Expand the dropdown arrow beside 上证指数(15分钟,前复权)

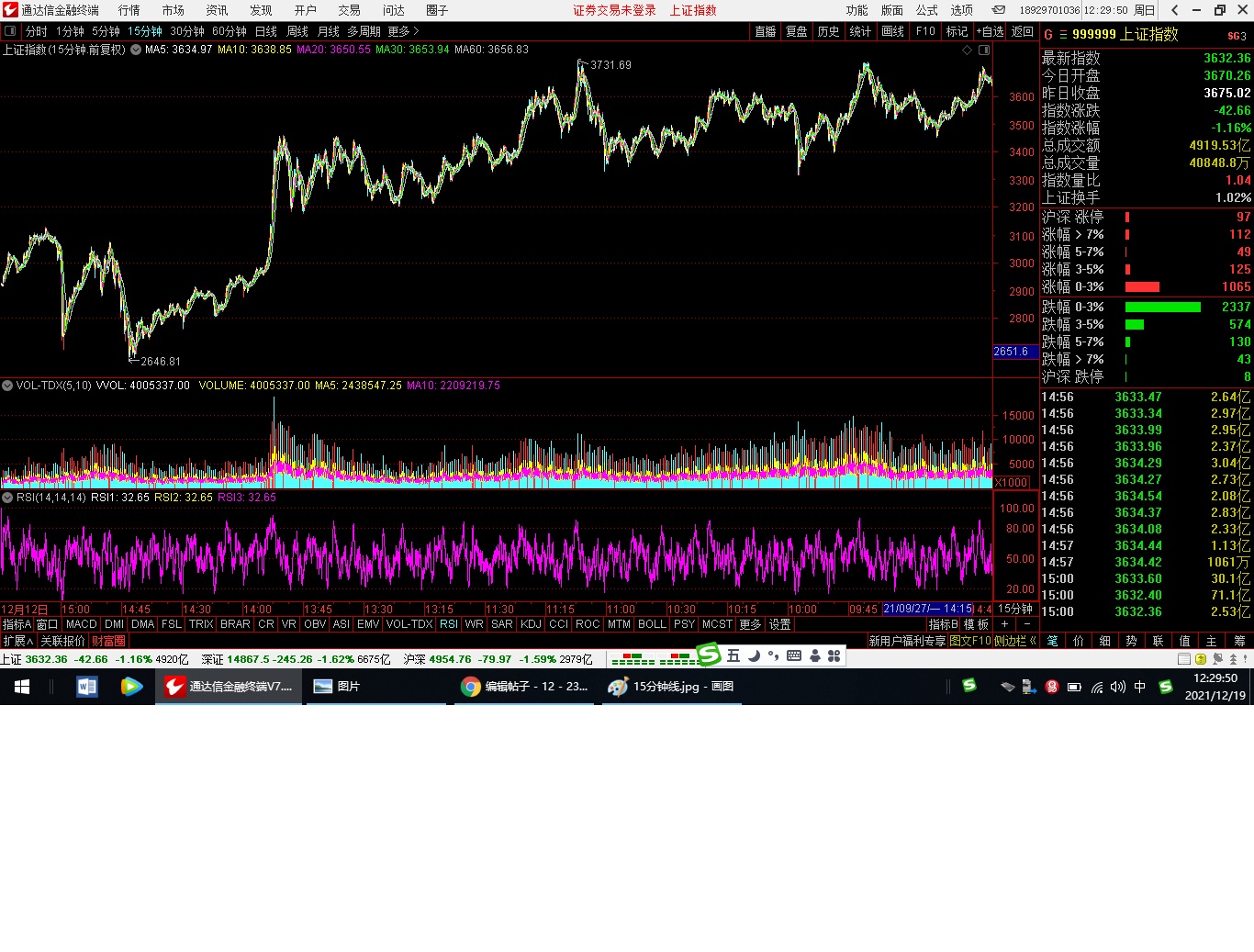pyautogui.click(x=136, y=50)
